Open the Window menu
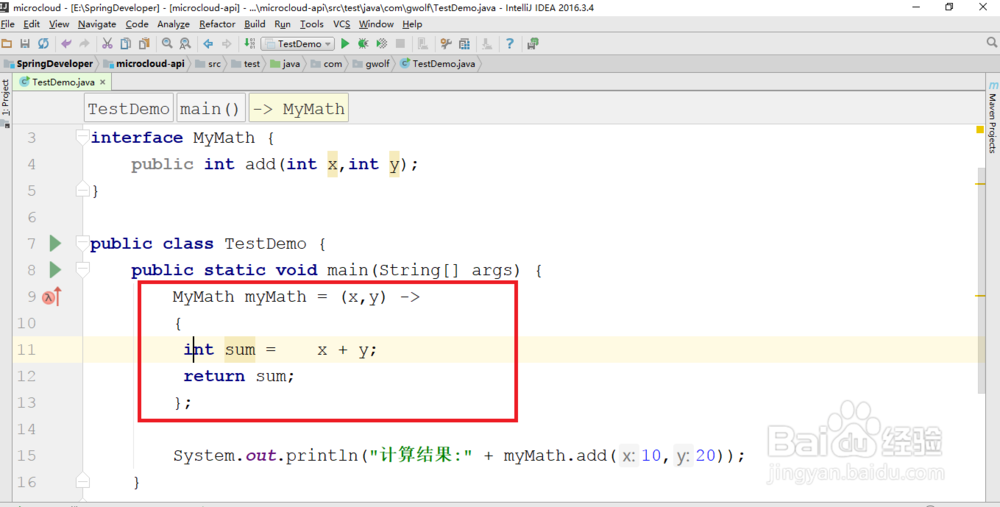The image size is (1000, 507). pos(376,24)
